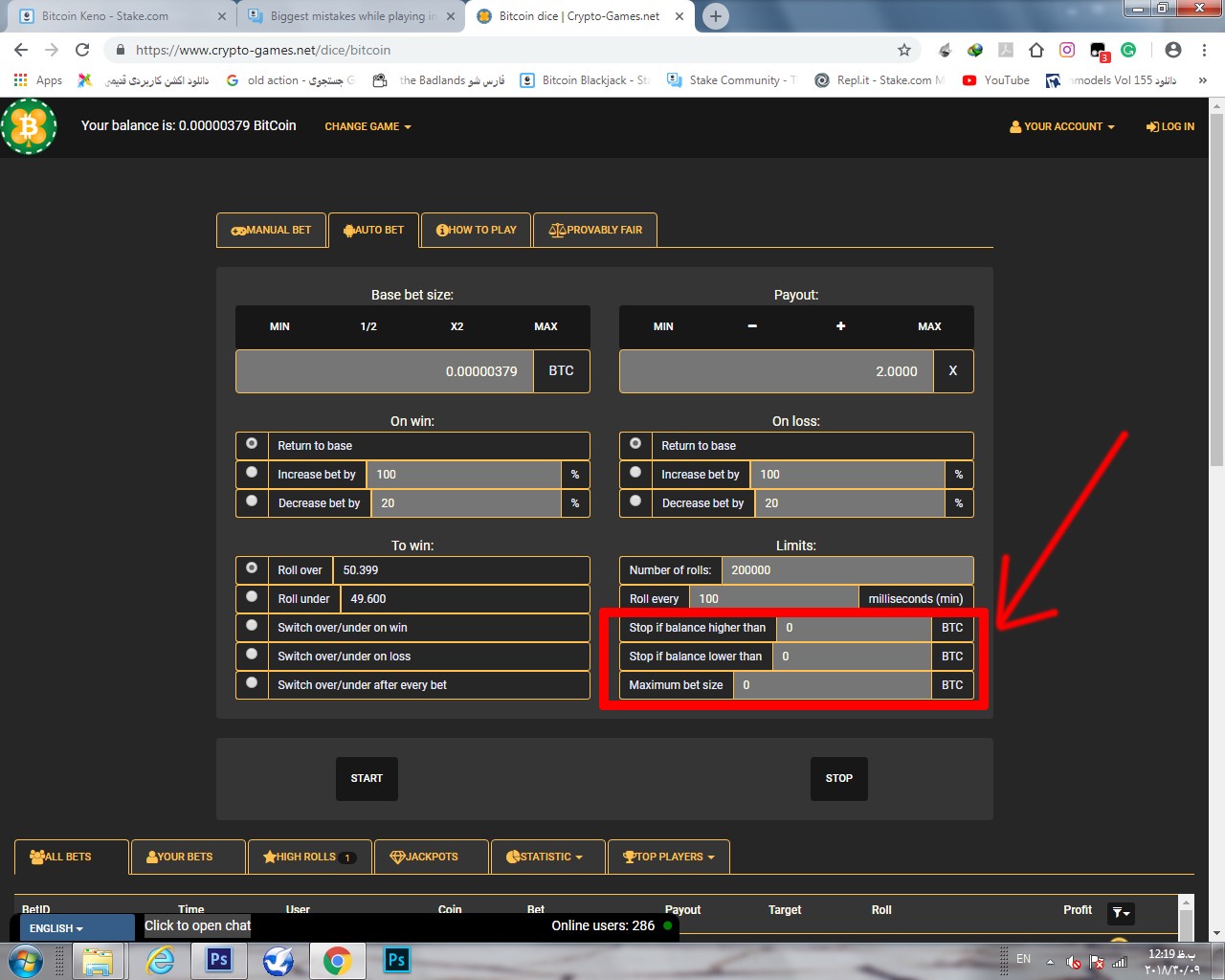The height and width of the screenshot is (980, 1225).
Task: Click the YouTube bookmark icon
Action: [x=969, y=80]
